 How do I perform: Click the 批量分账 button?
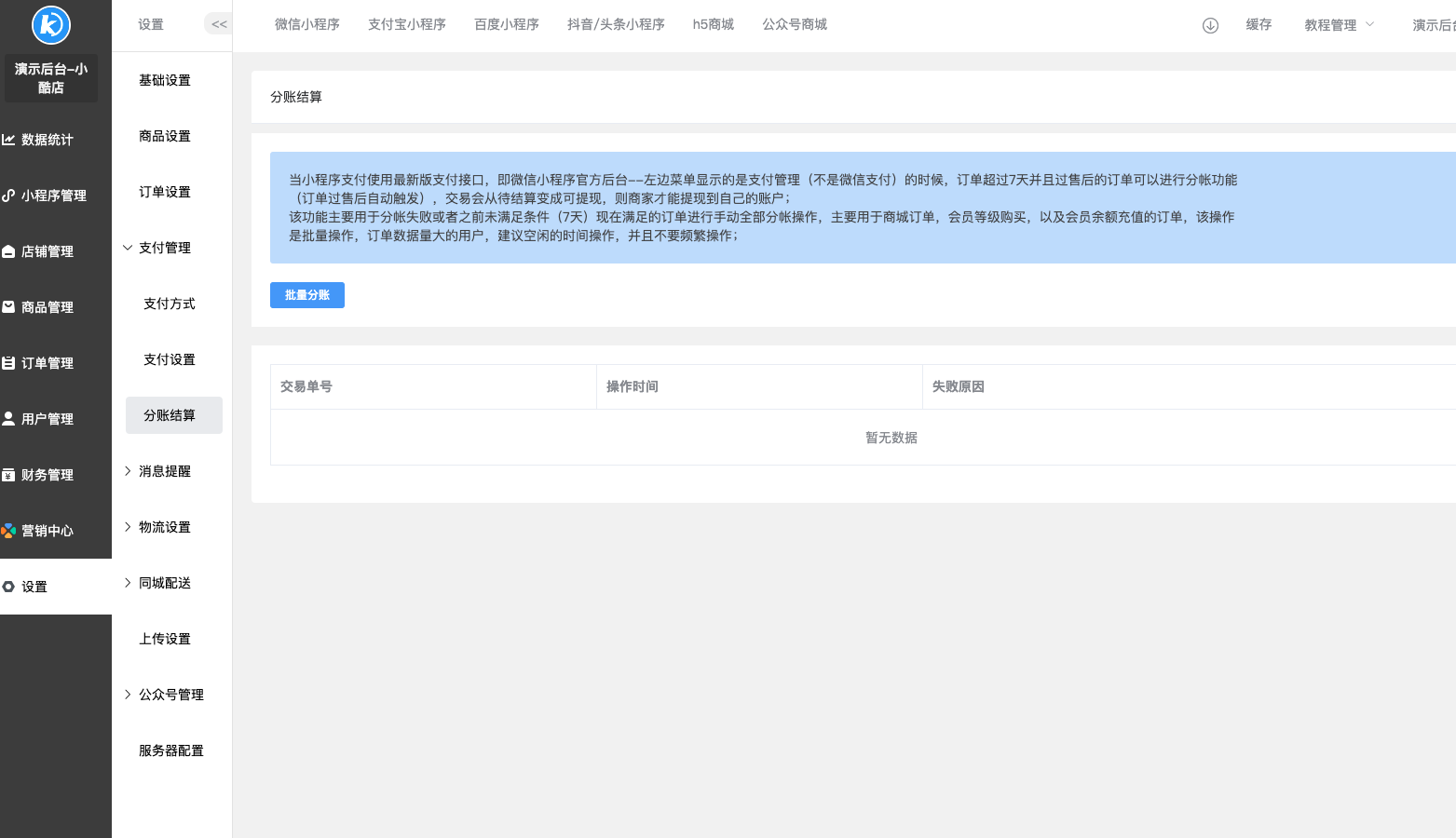306,295
